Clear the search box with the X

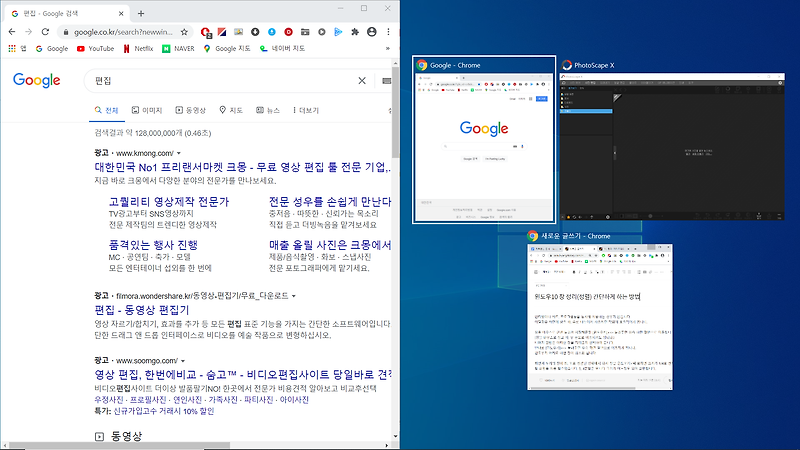362,81
